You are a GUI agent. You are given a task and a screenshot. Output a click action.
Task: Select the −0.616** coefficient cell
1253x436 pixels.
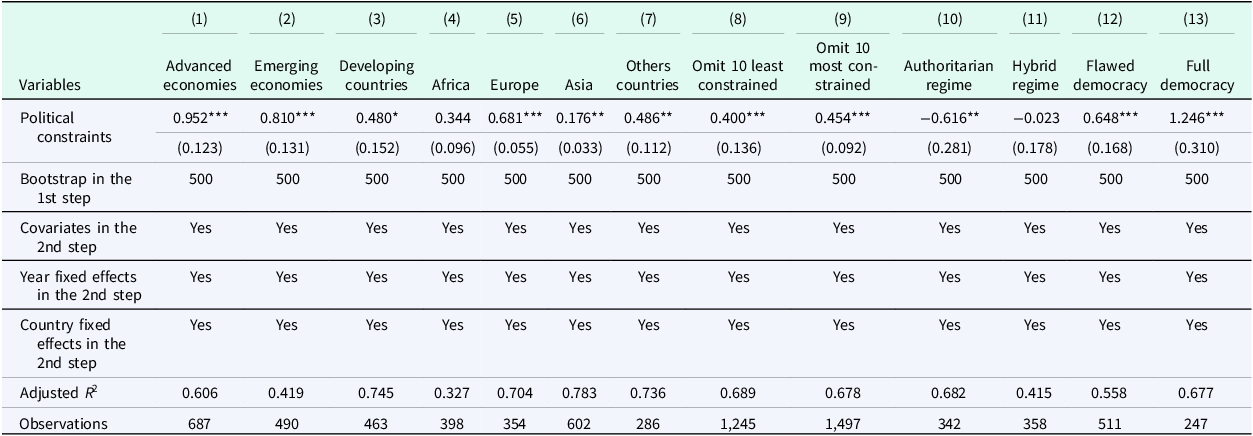[948, 118]
